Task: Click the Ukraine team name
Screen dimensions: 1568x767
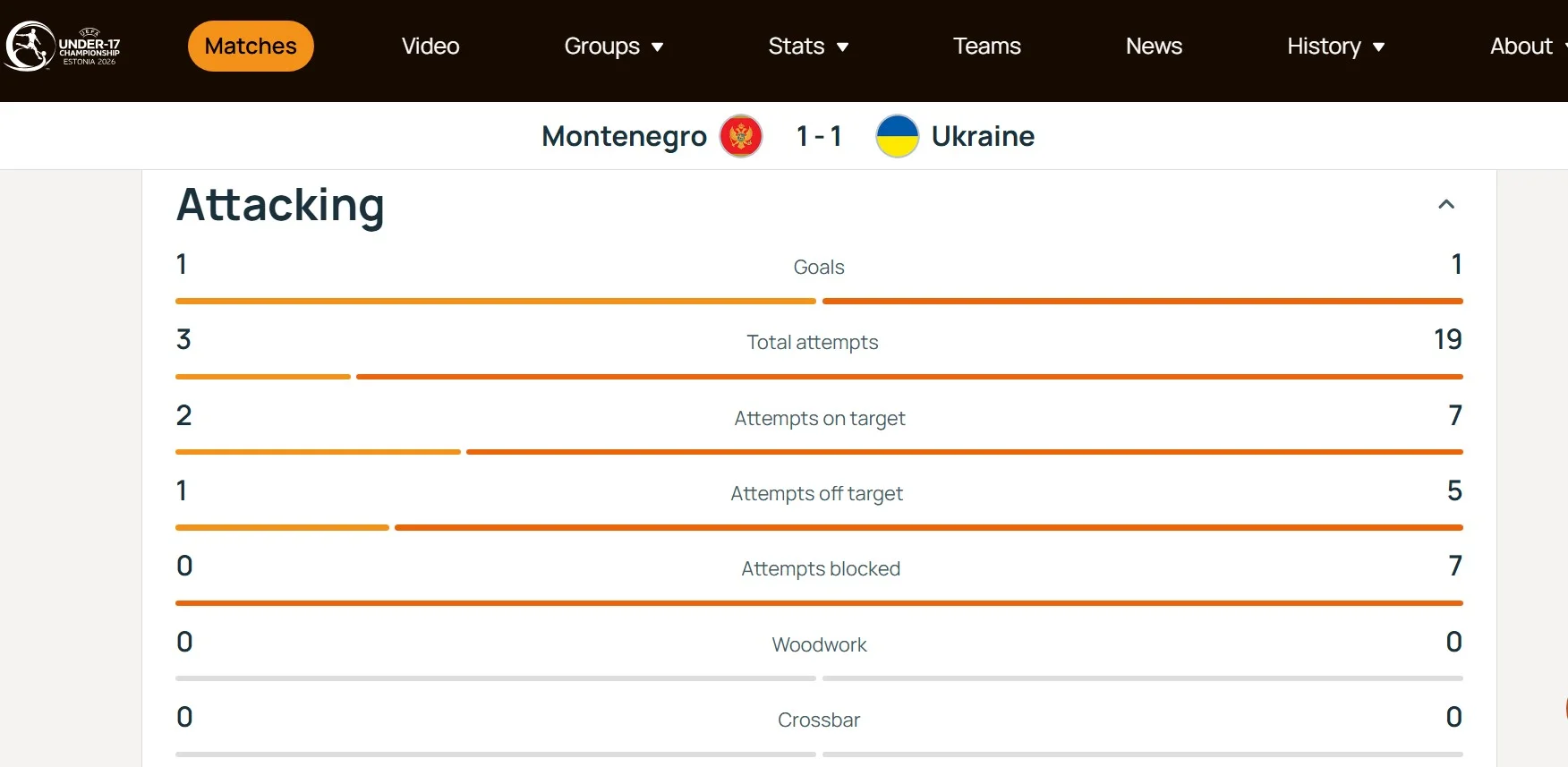Action: tap(983, 136)
